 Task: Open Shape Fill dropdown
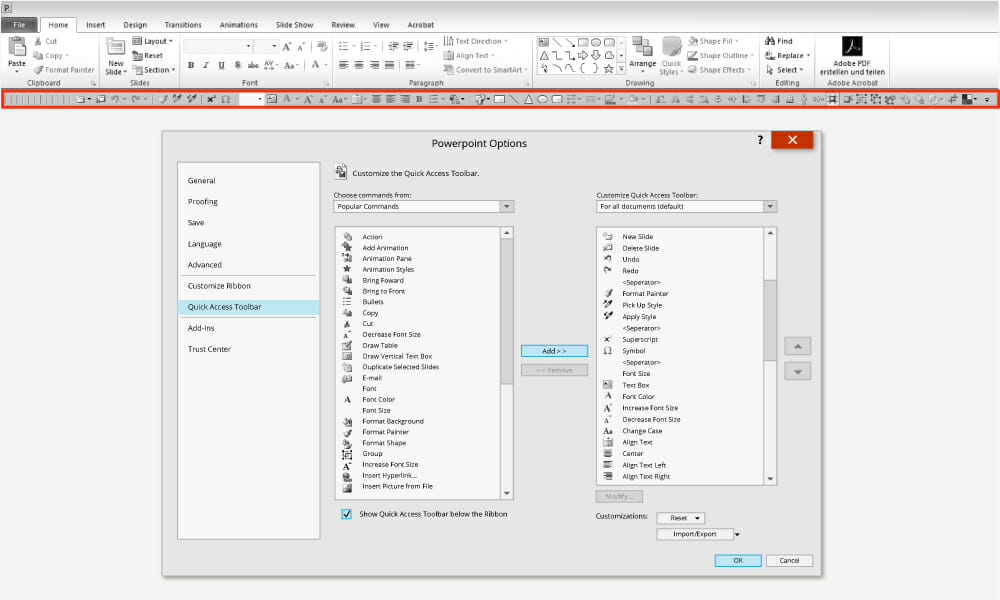click(x=713, y=41)
